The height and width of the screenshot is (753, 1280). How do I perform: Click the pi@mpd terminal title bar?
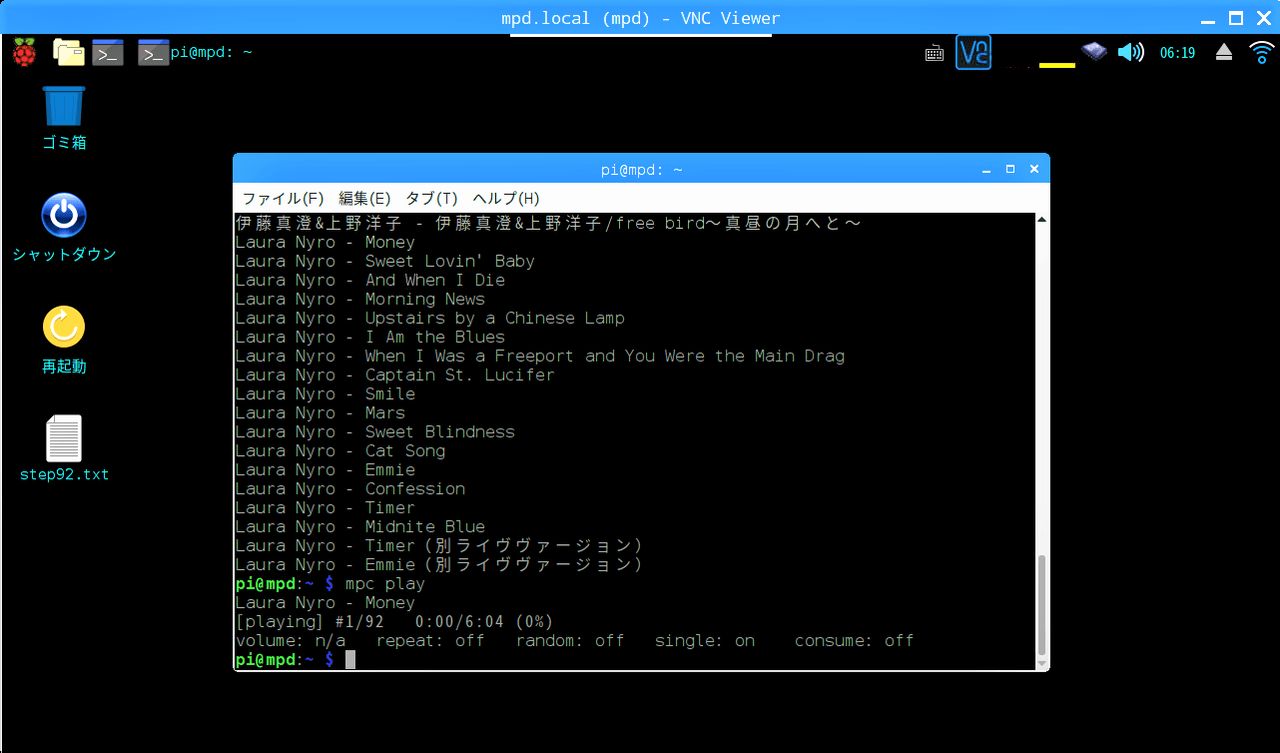click(x=641, y=169)
